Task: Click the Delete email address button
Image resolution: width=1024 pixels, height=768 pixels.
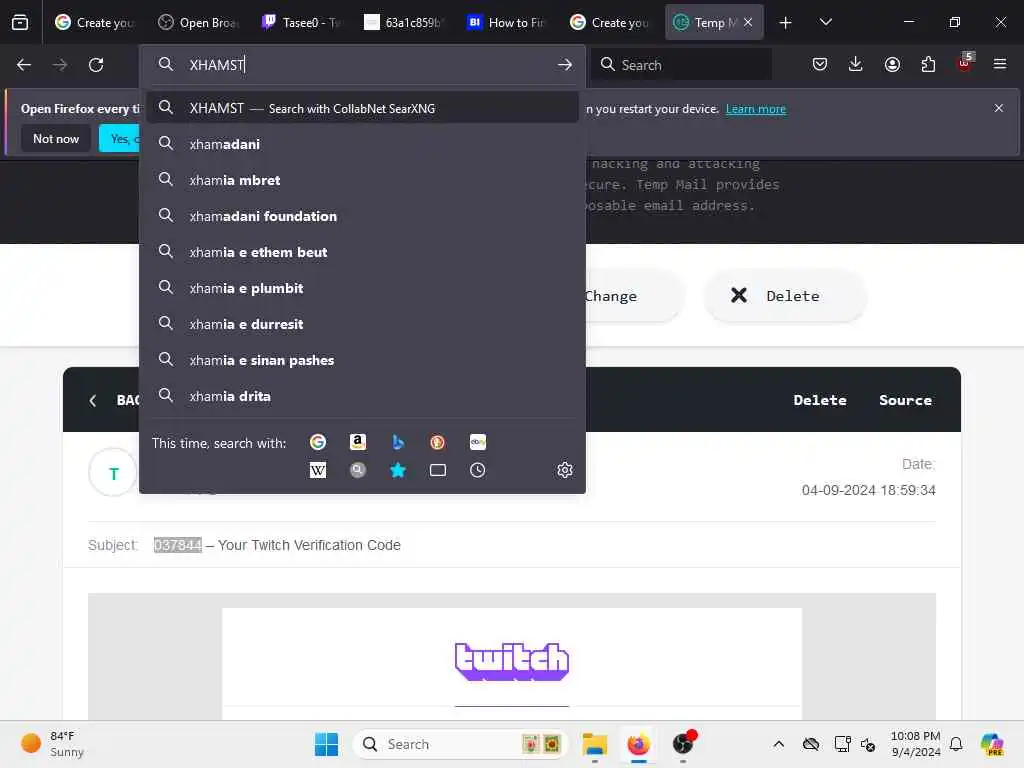Action: [785, 296]
